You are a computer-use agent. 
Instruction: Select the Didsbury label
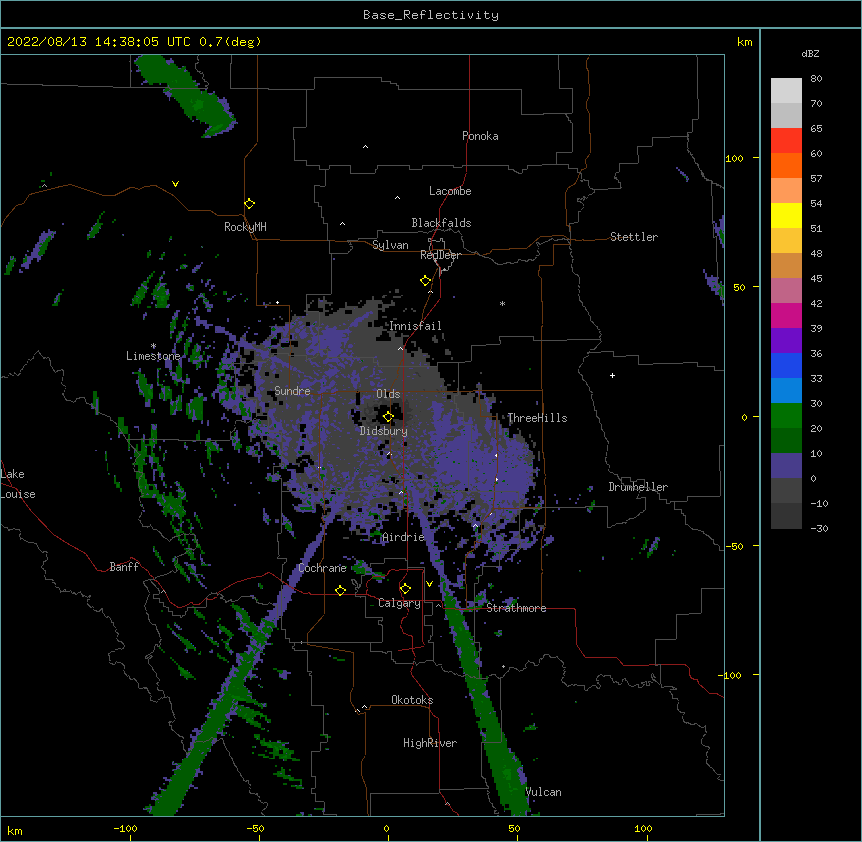click(384, 431)
